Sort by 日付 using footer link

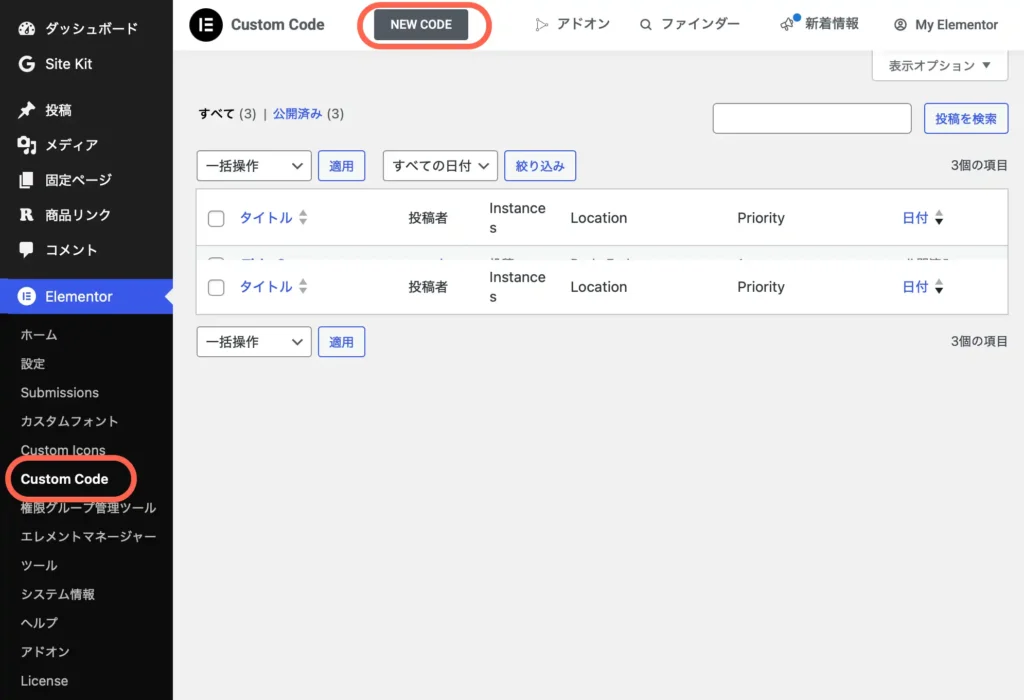tap(915, 286)
